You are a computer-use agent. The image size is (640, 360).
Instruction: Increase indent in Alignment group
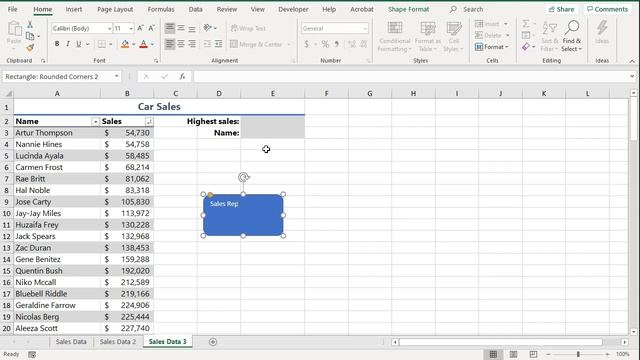click(x=218, y=44)
